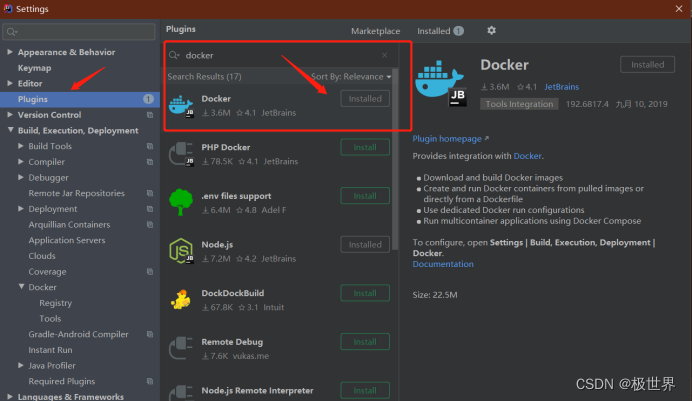
Task: Install the .env files support plugin
Action: click(x=365, y=196)
